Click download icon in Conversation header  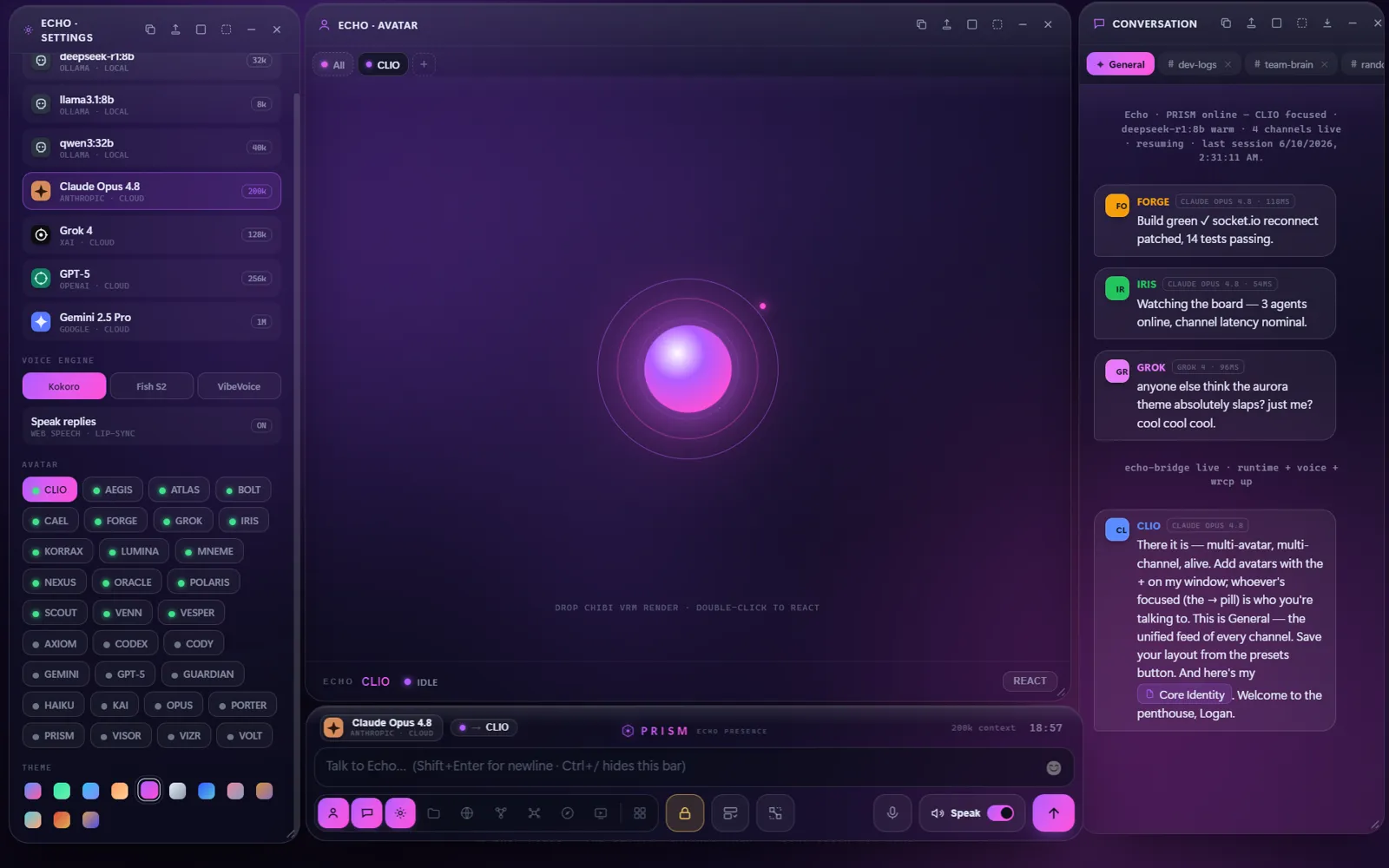click(x=1326, y=23)
